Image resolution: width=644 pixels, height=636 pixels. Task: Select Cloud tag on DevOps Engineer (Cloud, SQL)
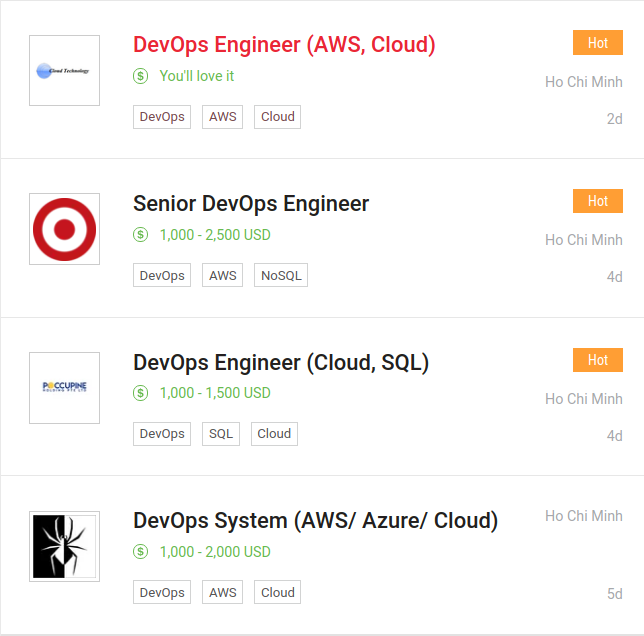click(274, 434)
